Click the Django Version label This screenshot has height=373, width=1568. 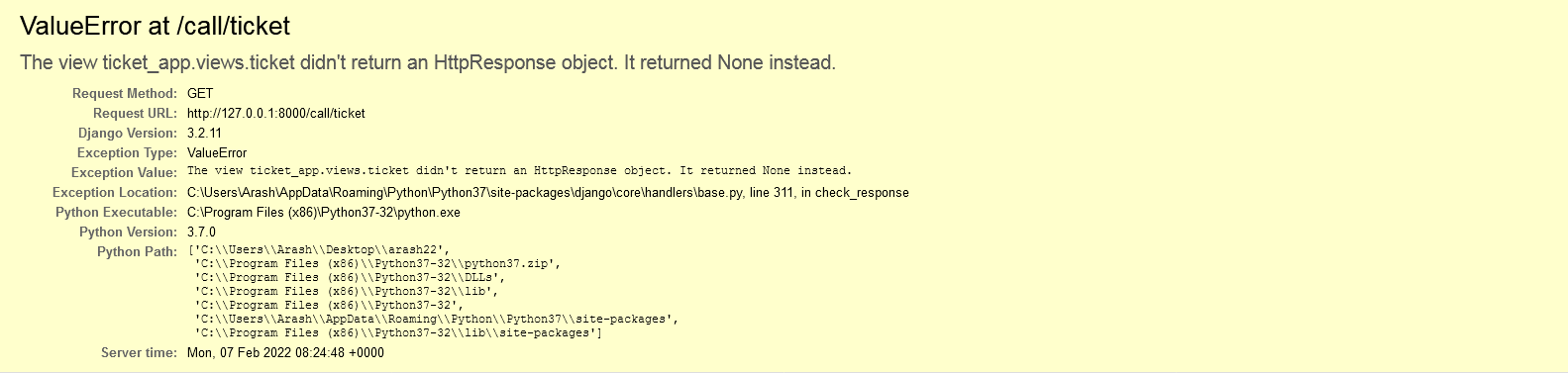(x=128, y=134)
